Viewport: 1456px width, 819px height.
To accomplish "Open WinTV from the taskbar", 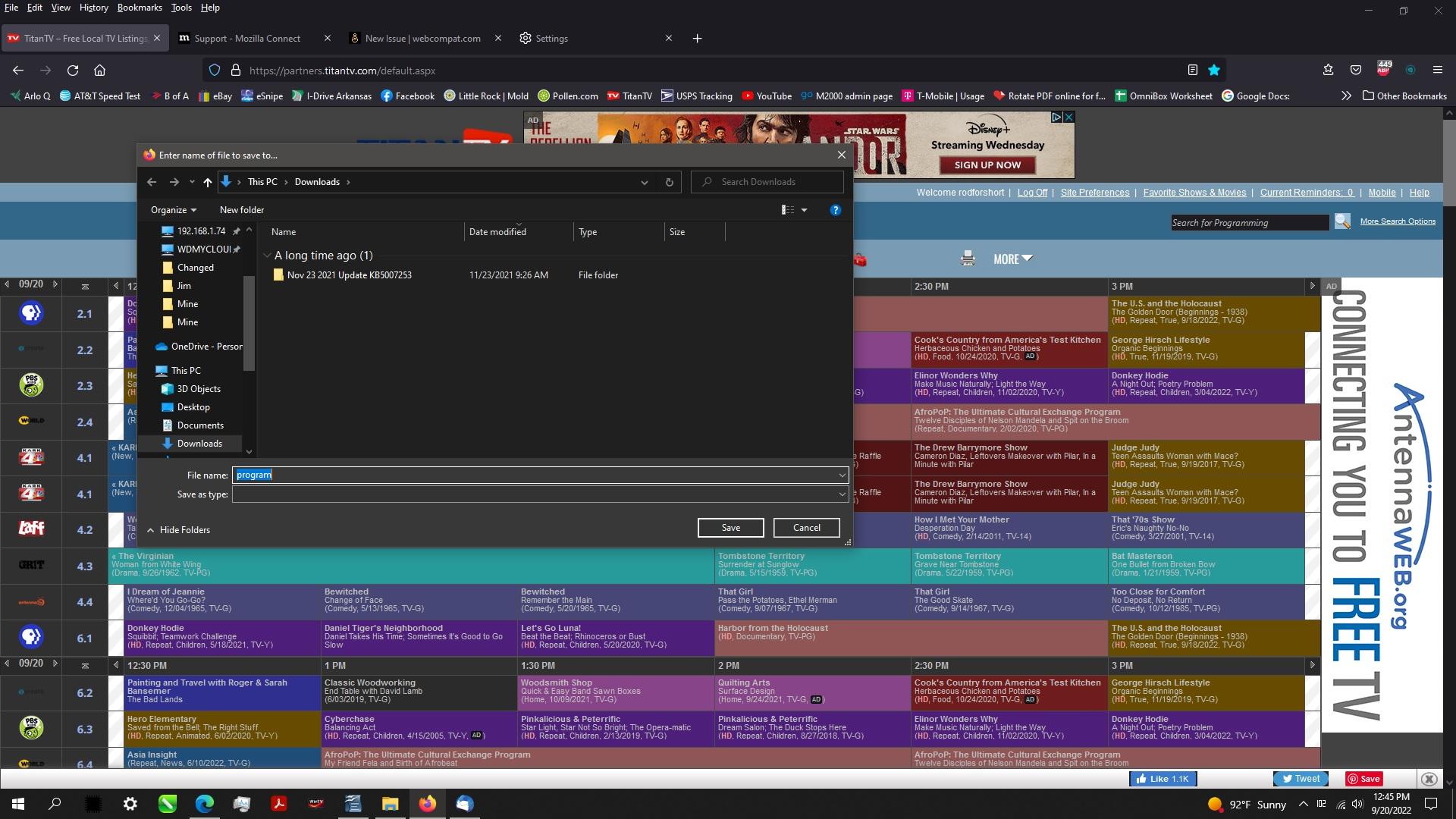I will (x=316, y=803).
